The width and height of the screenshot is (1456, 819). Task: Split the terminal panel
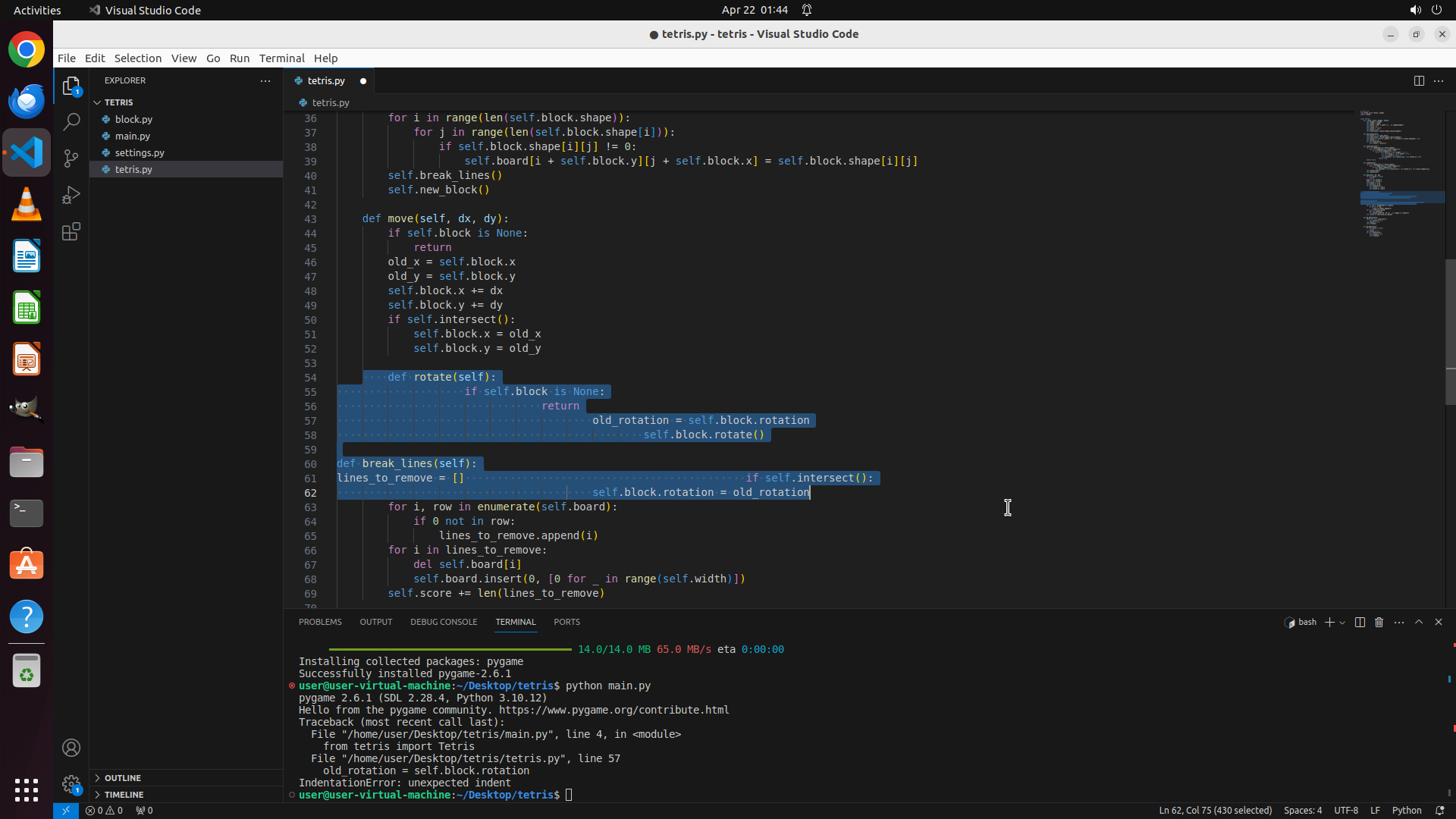(1360, 622)
